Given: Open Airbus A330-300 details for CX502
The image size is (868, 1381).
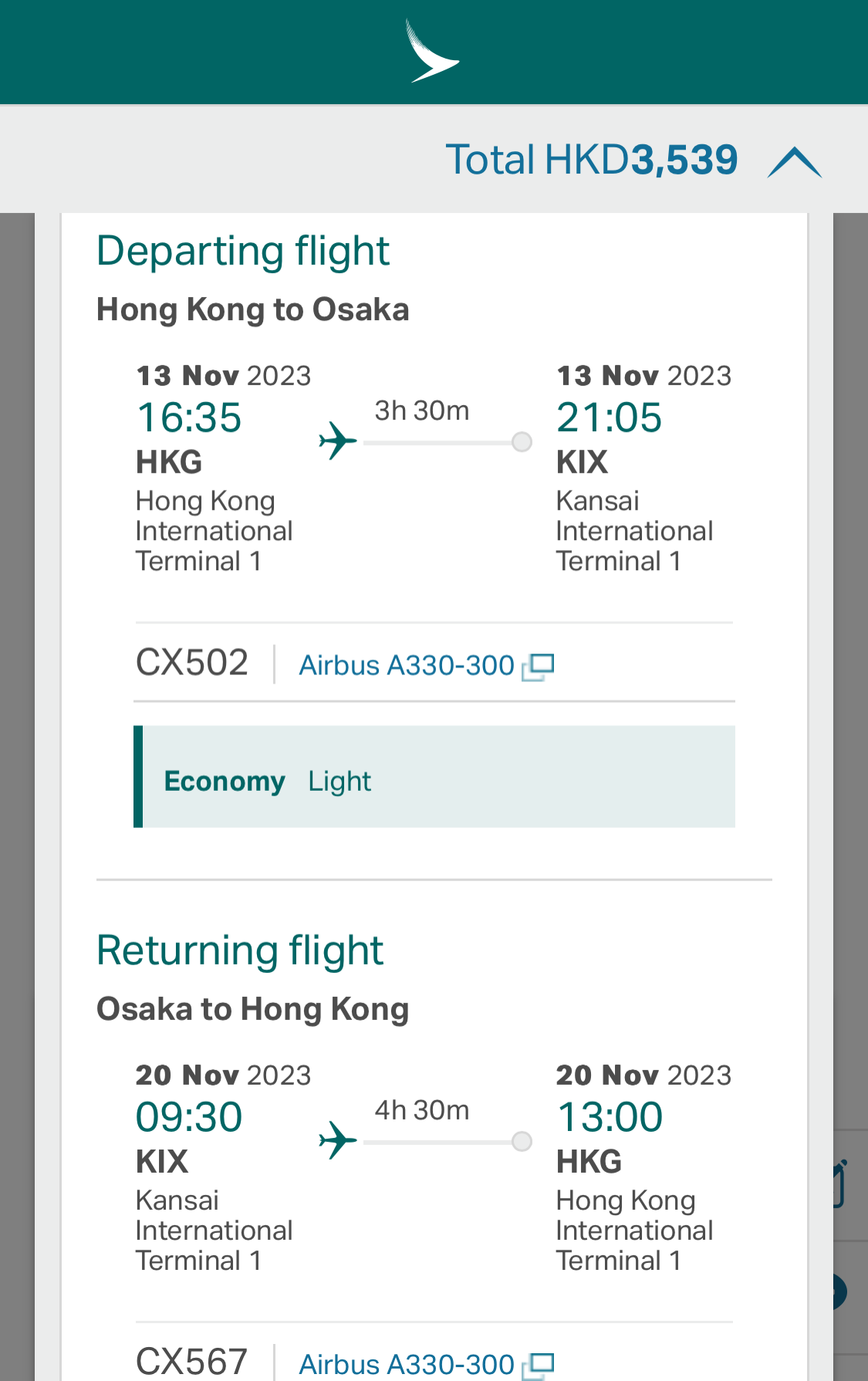Looking at the screenshot, I should pos(407,665).
